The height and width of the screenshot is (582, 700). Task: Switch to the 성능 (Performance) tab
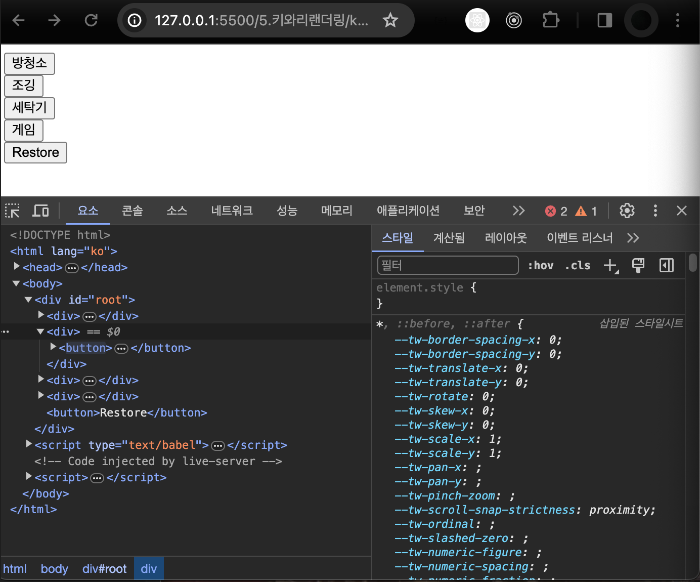(287, 211)
